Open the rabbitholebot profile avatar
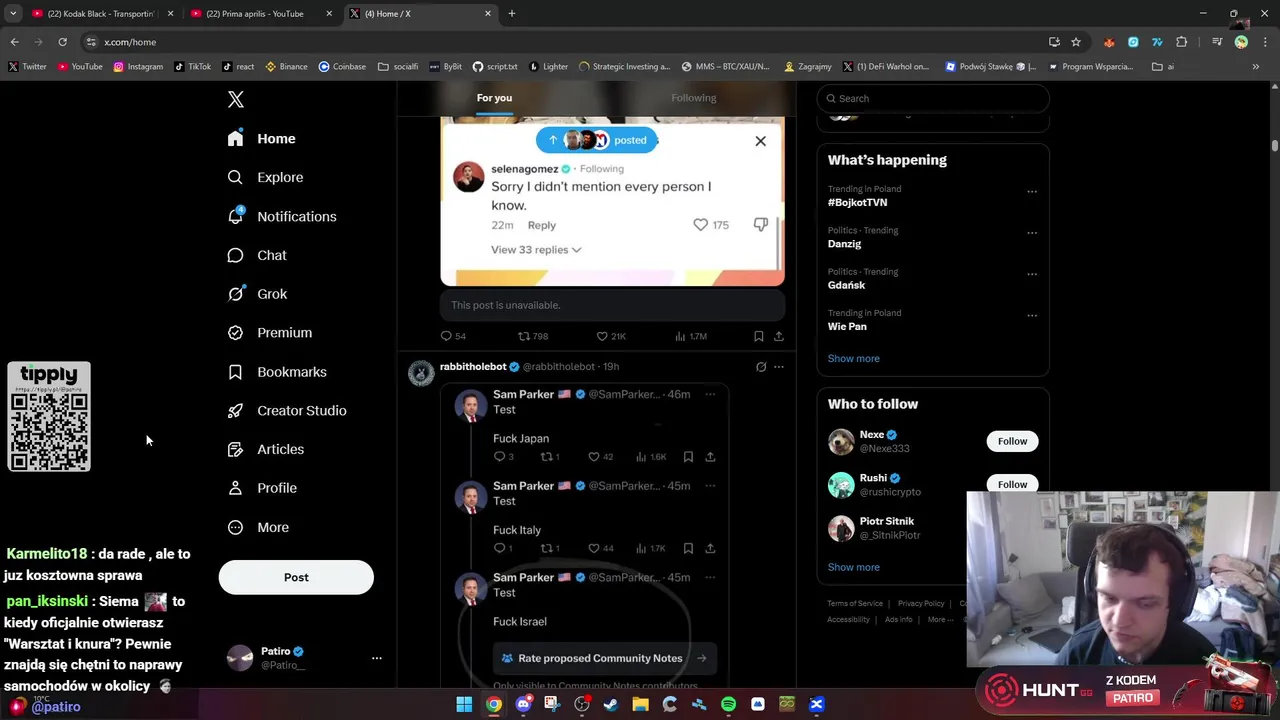1280x720 pixels. click(x=422, y=373)
